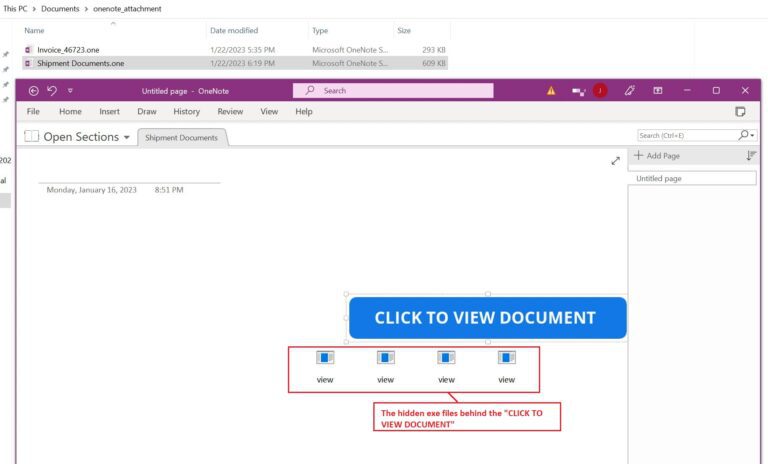This screenshot has height=464, width=768.
Task: Click the page time 8:51 PM
Action: pyautogui.click(x=169, y=190)
